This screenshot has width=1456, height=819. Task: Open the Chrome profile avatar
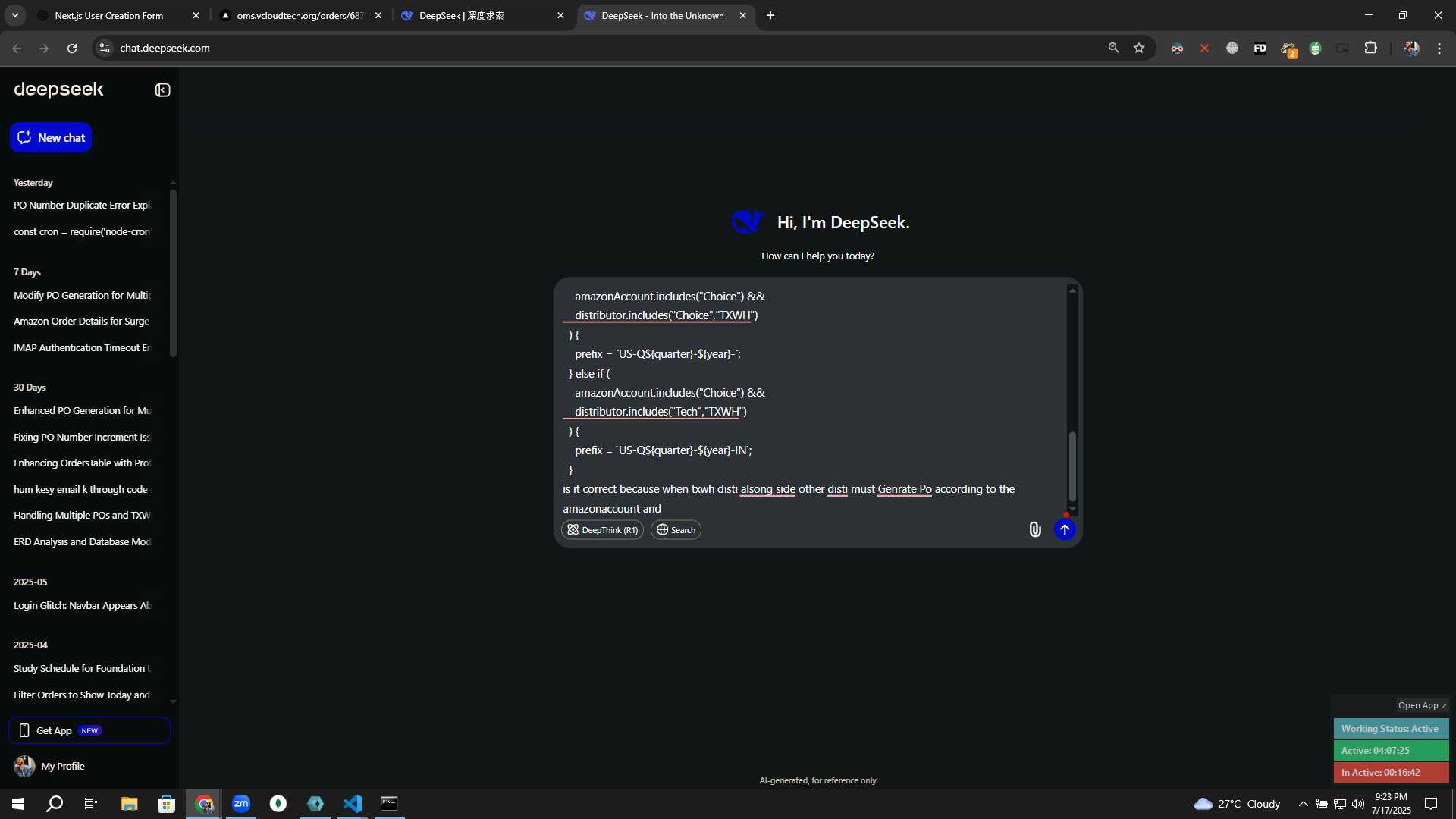point(1410,48)
